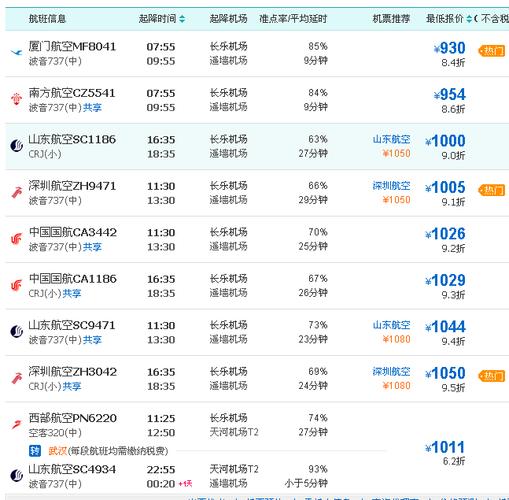509x500 pixels.
Task: Click the 准点率/平均延时 column header
Action: coord(293,19)
